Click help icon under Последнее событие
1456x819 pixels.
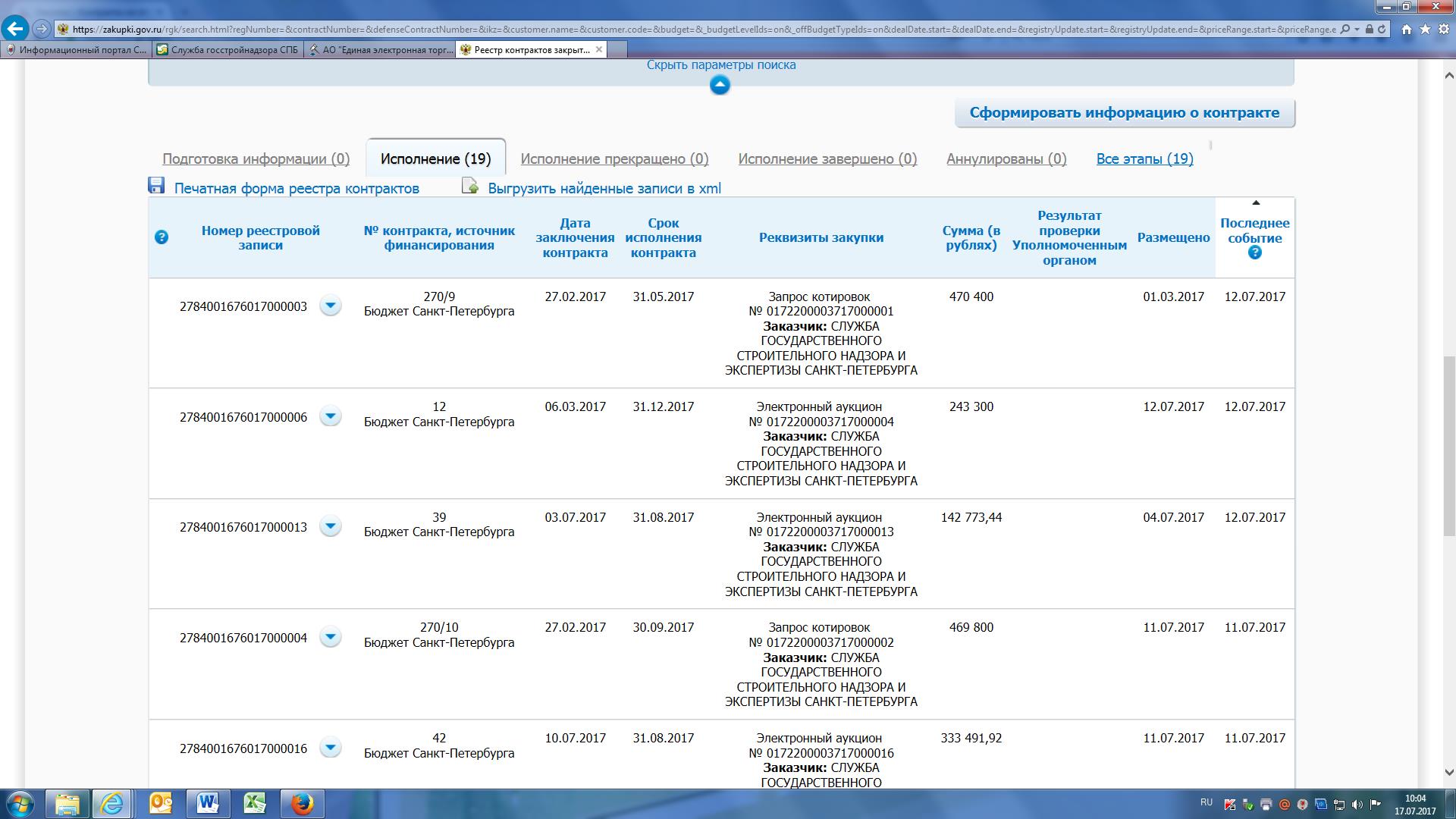(x=1255, y=253)
